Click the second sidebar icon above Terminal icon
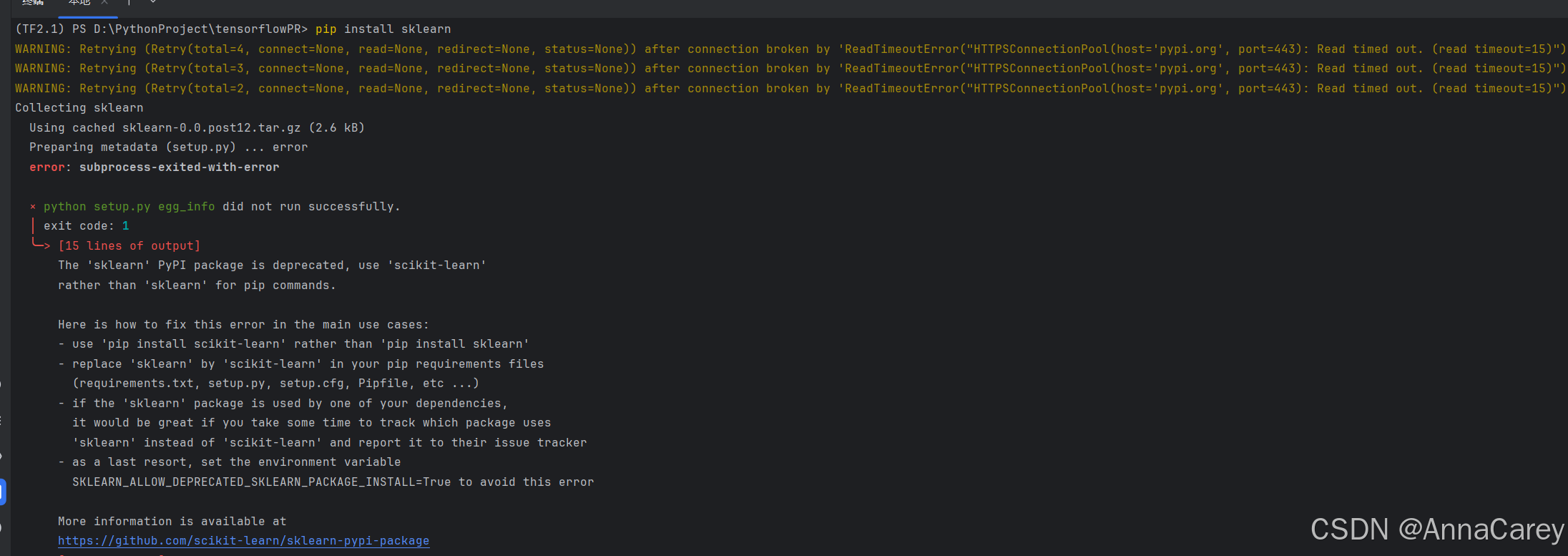 click(x=2, y=420)
